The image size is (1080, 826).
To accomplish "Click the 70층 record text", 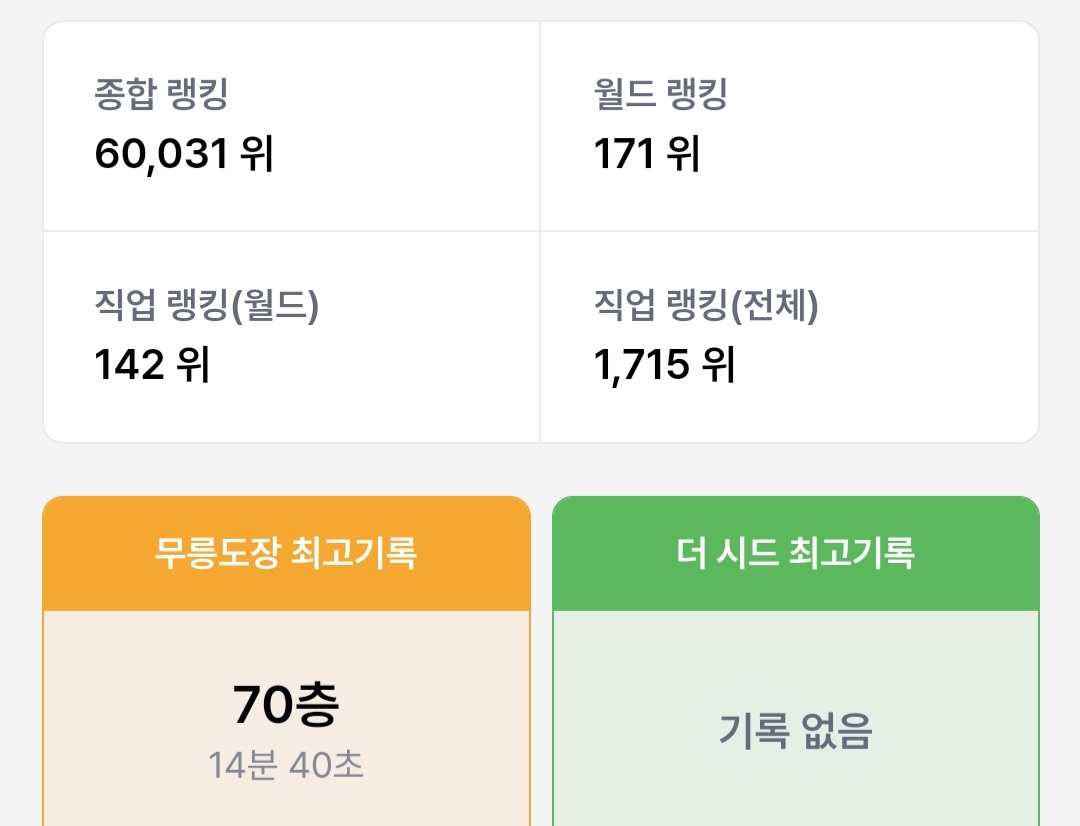I will point(286,705).
